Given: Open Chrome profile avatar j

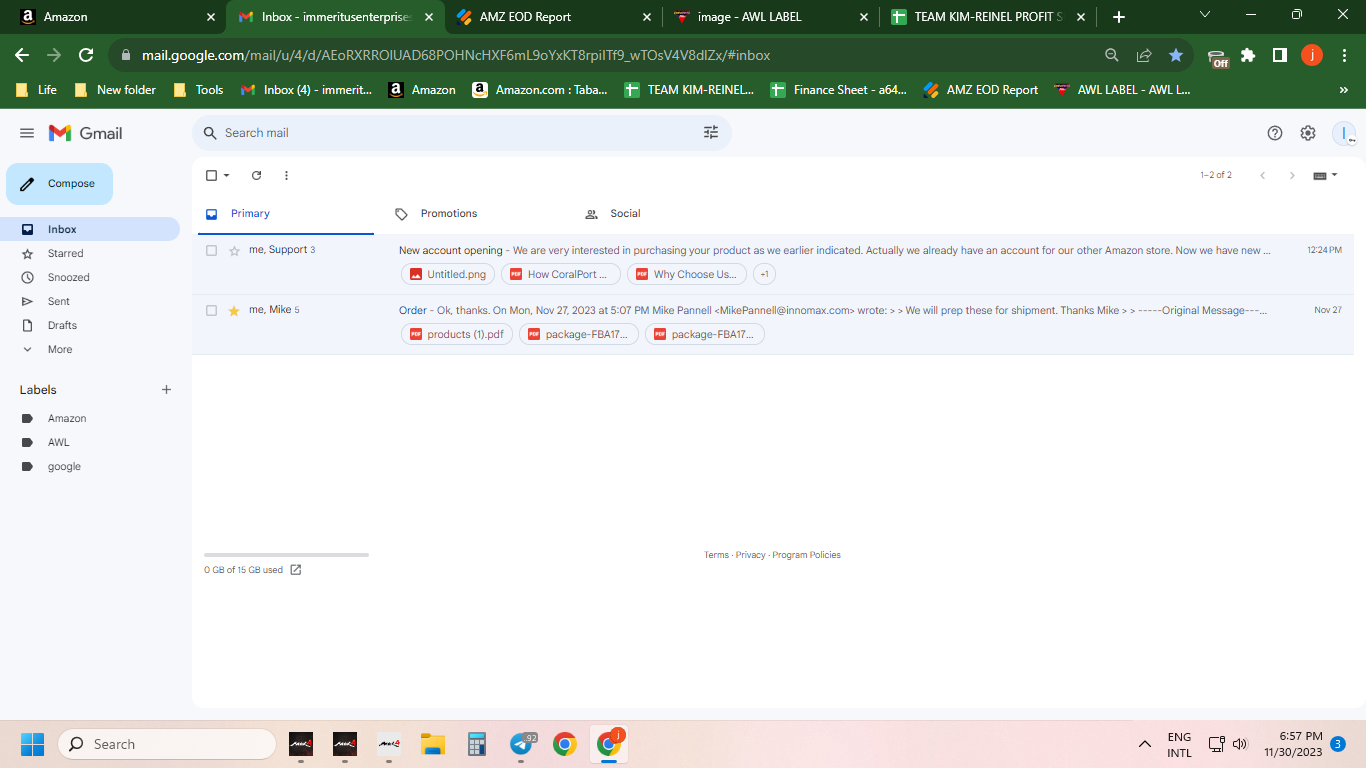Looking at the screenshot, I should (x=1312, y=55).
